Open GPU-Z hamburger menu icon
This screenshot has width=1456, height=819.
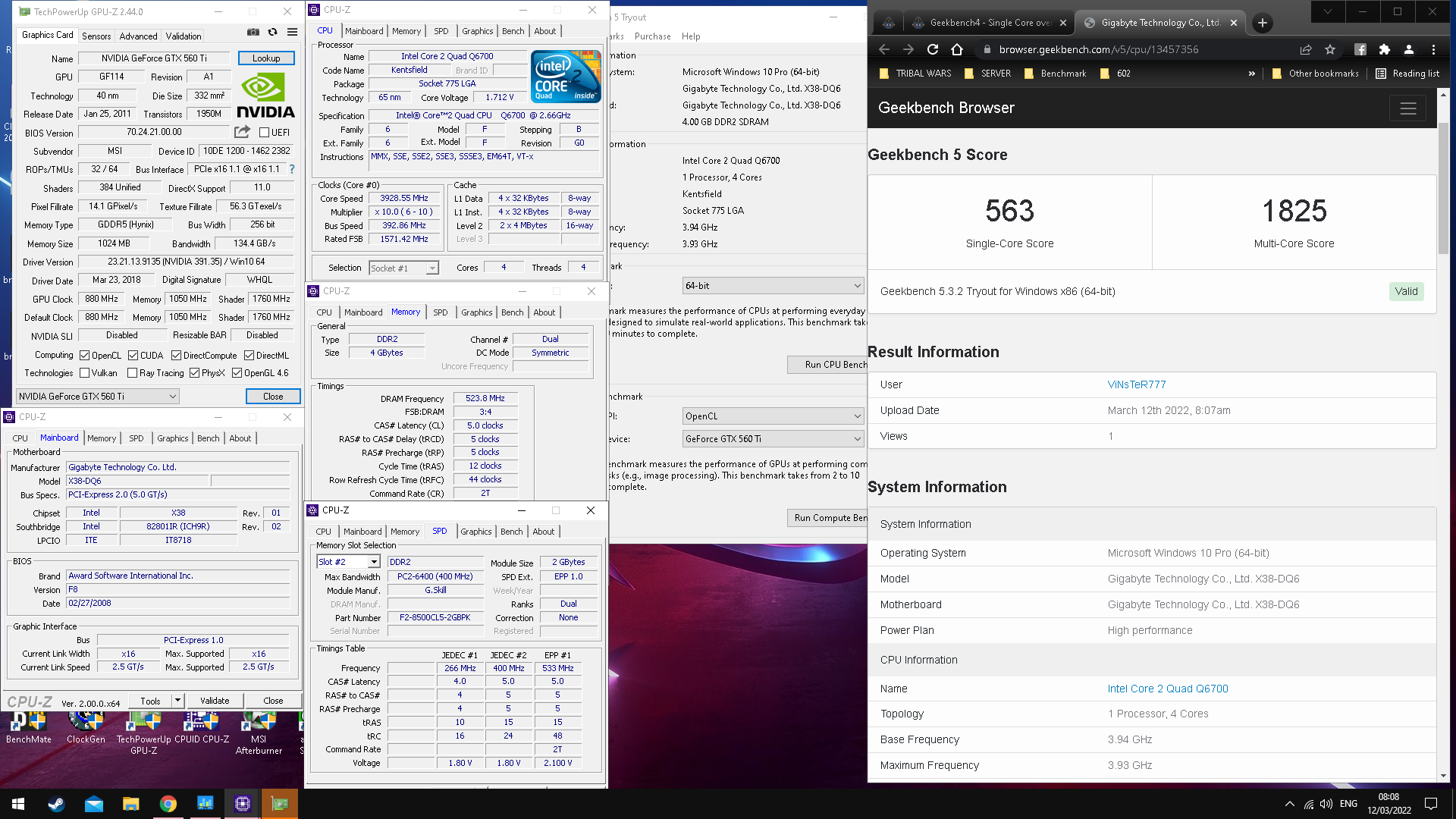292,32
